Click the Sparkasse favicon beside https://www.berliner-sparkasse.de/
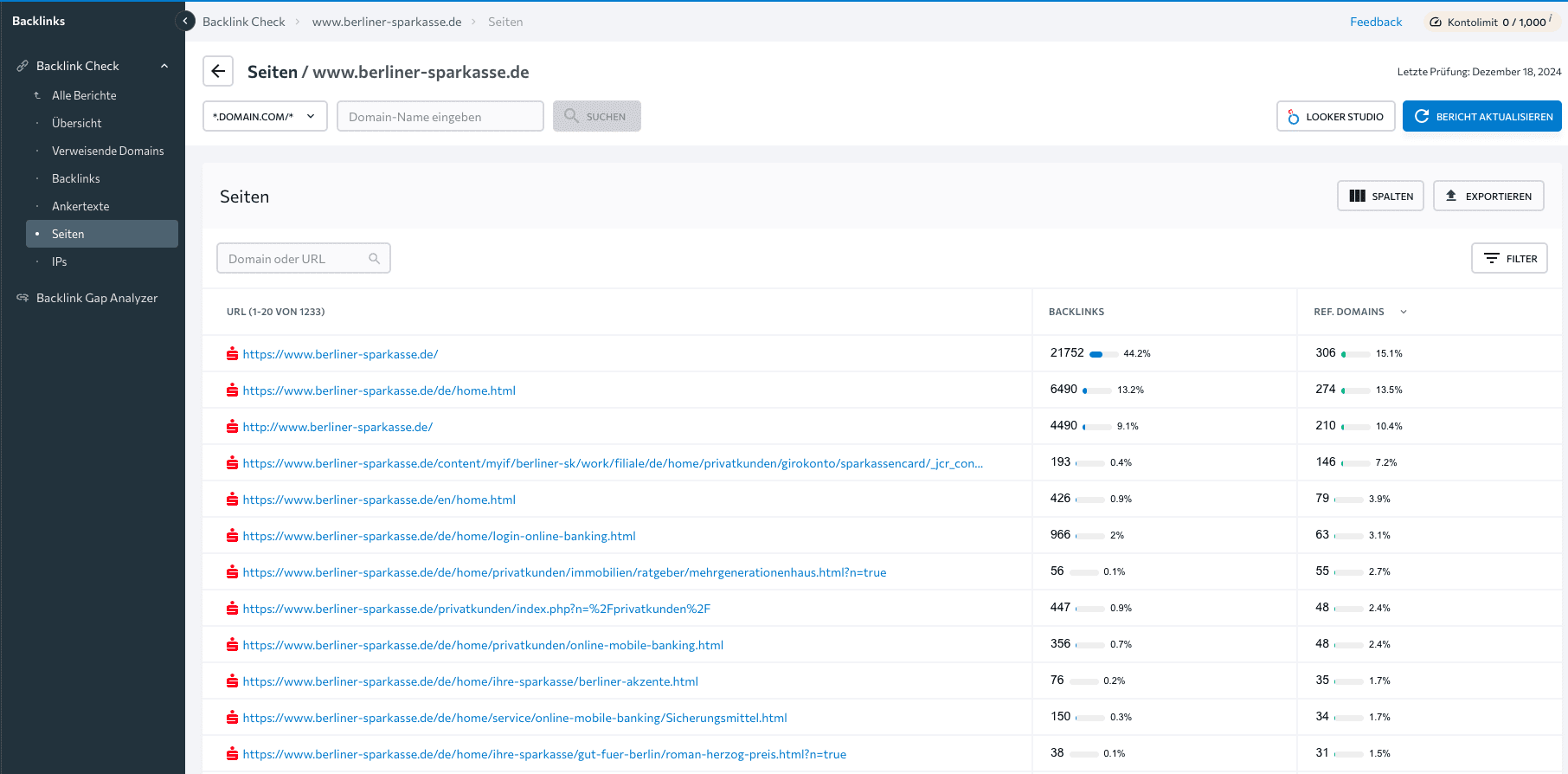 [232, 354]
